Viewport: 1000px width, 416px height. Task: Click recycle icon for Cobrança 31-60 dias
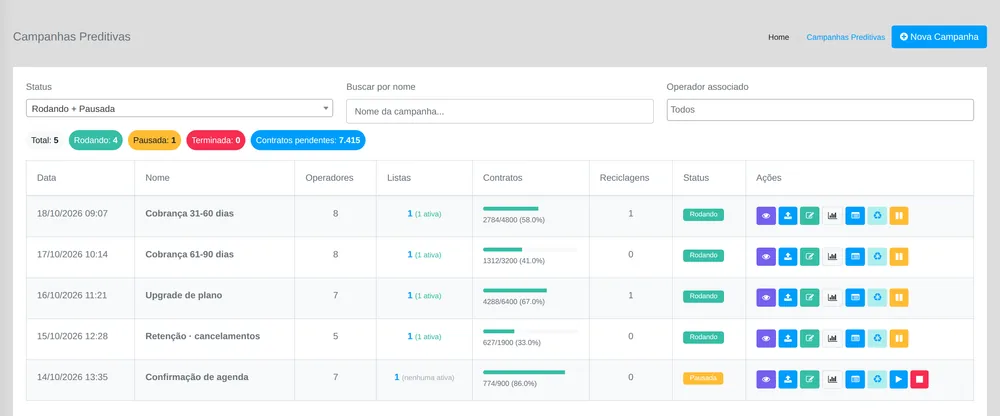coord(877,216)
